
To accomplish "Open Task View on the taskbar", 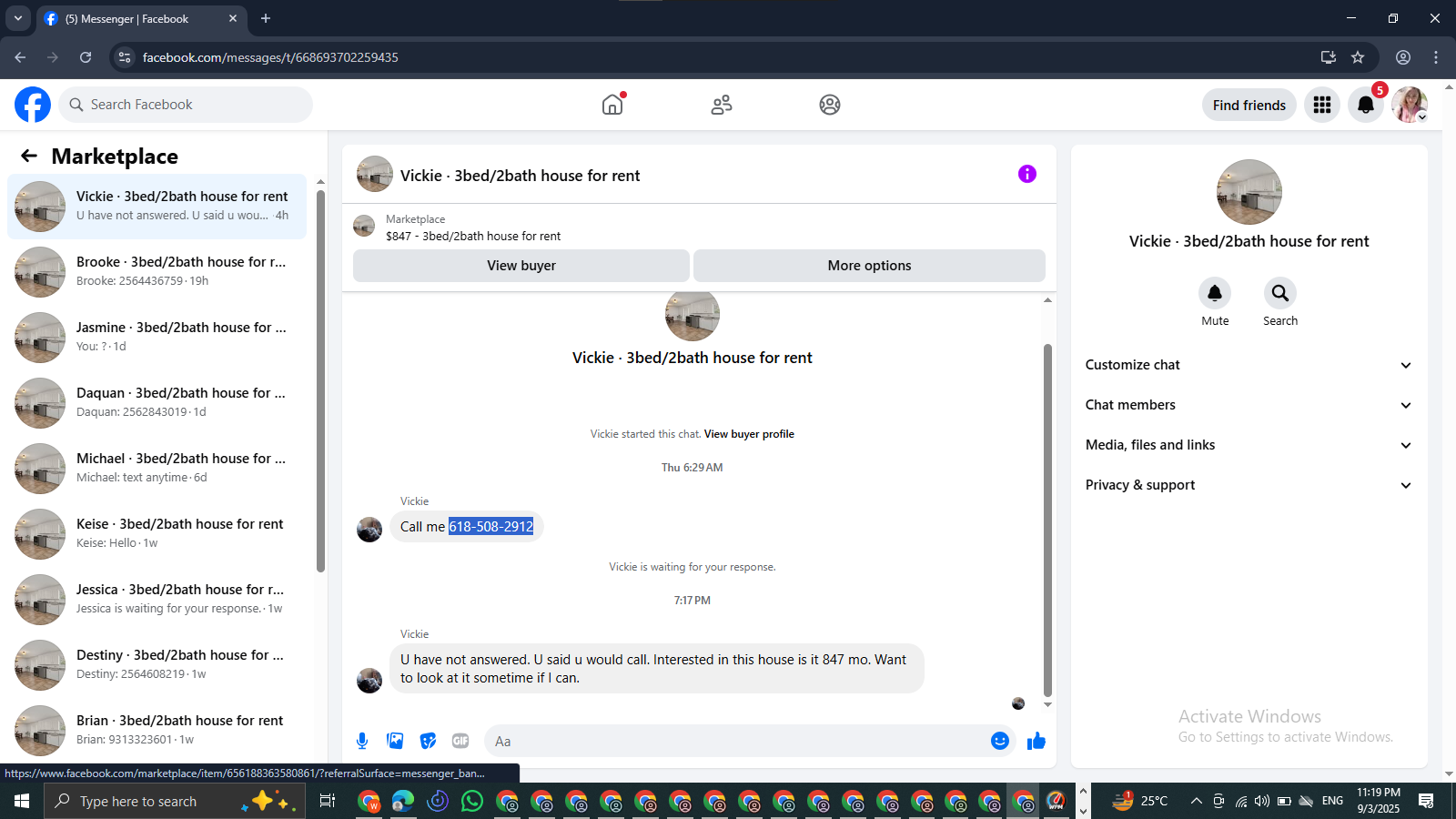I will [x=328, y=801].
